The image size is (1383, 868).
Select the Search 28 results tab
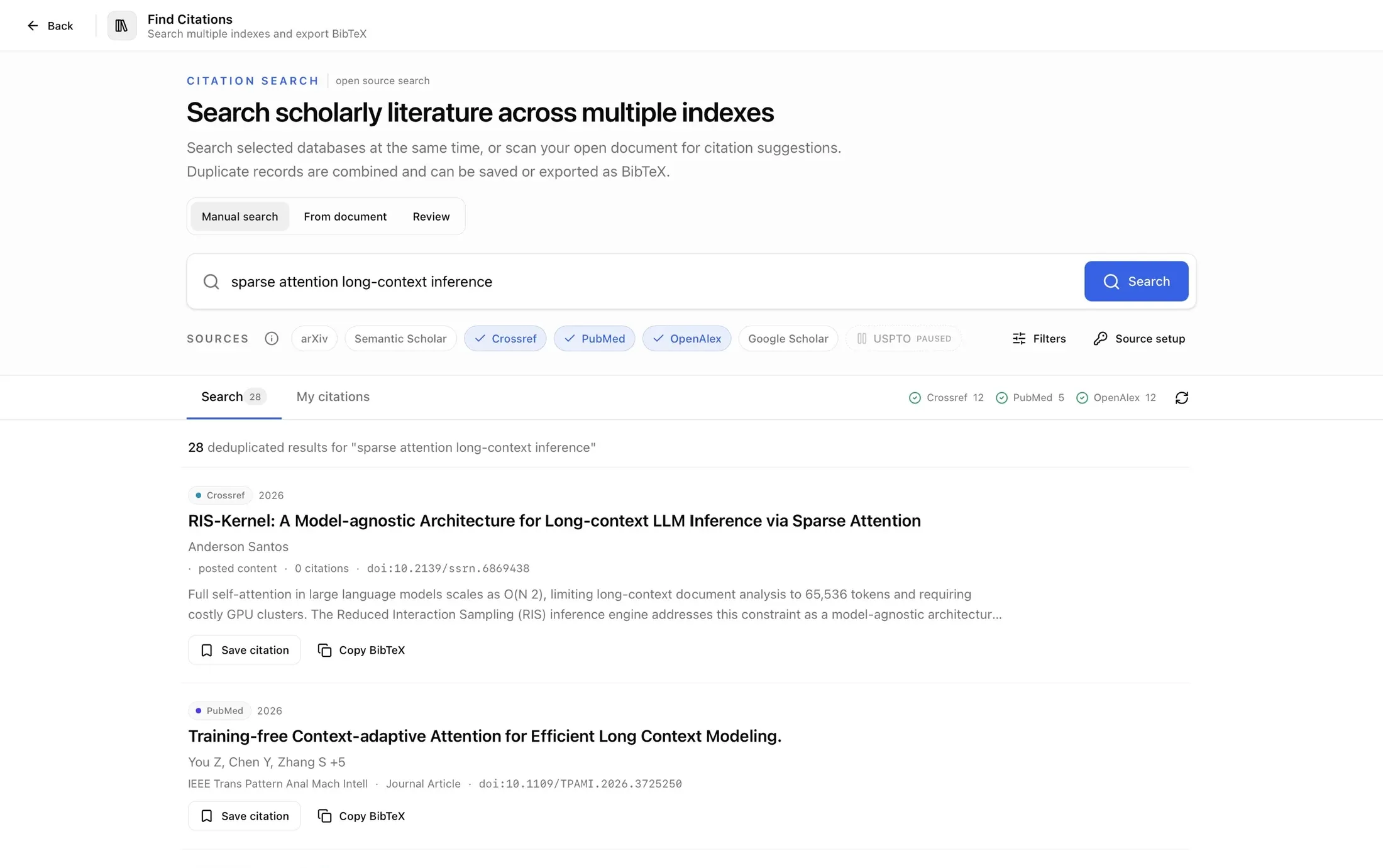(x=234, y=397)
